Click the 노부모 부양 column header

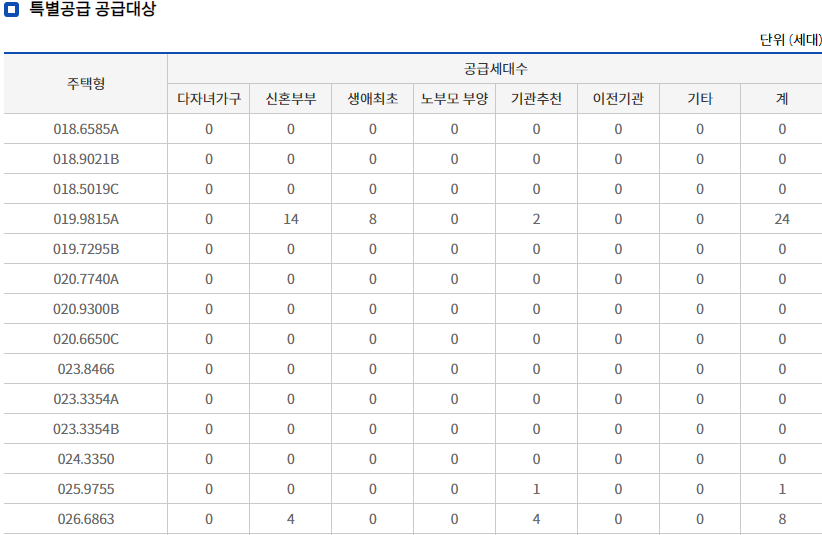(x=455, y=99)
